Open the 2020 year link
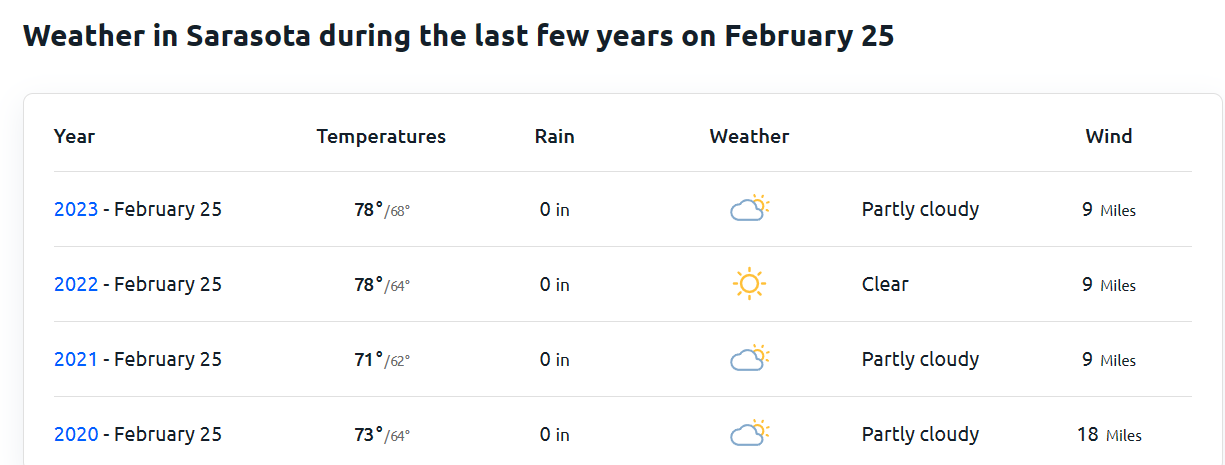Screen dimensions: 1225x465 76,434
